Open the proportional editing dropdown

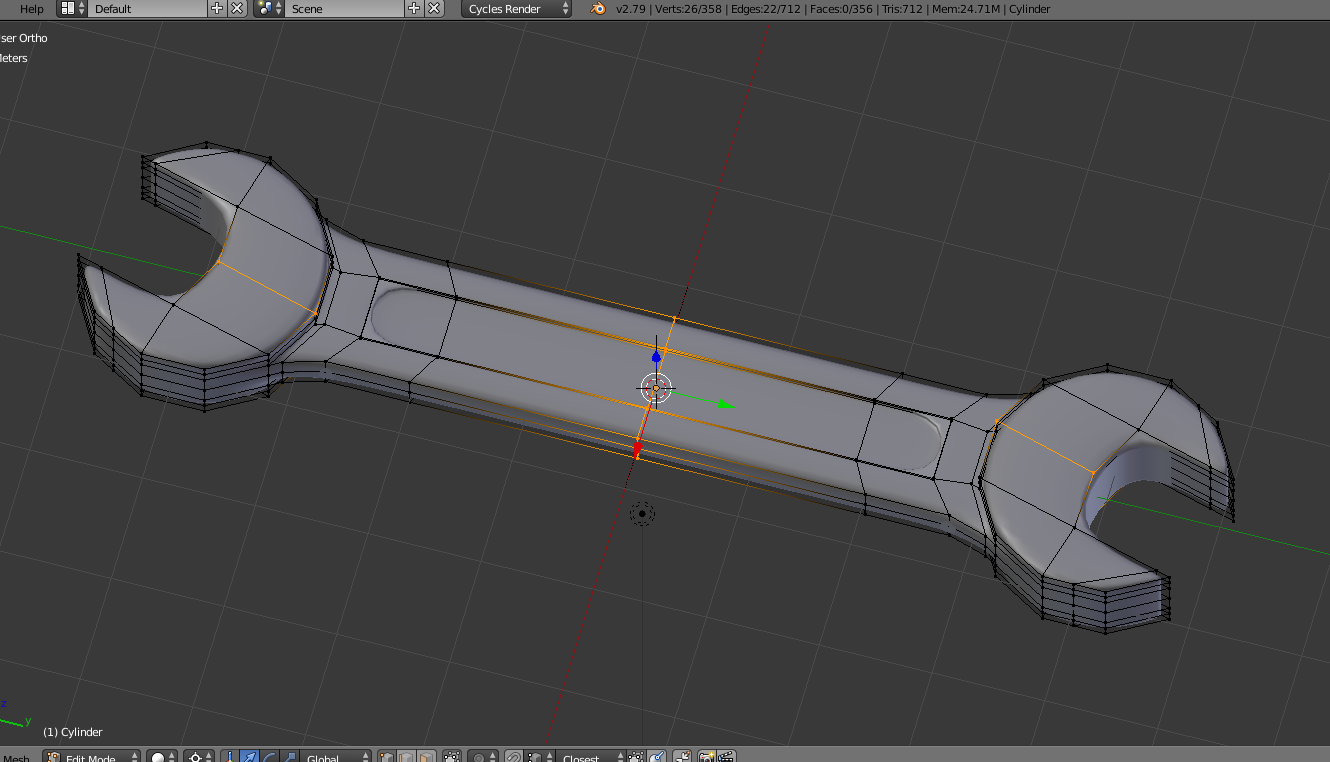coord(483,757)
